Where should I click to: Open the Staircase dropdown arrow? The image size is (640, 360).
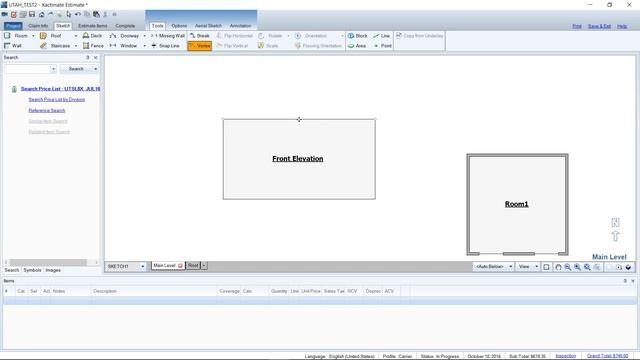76,46
